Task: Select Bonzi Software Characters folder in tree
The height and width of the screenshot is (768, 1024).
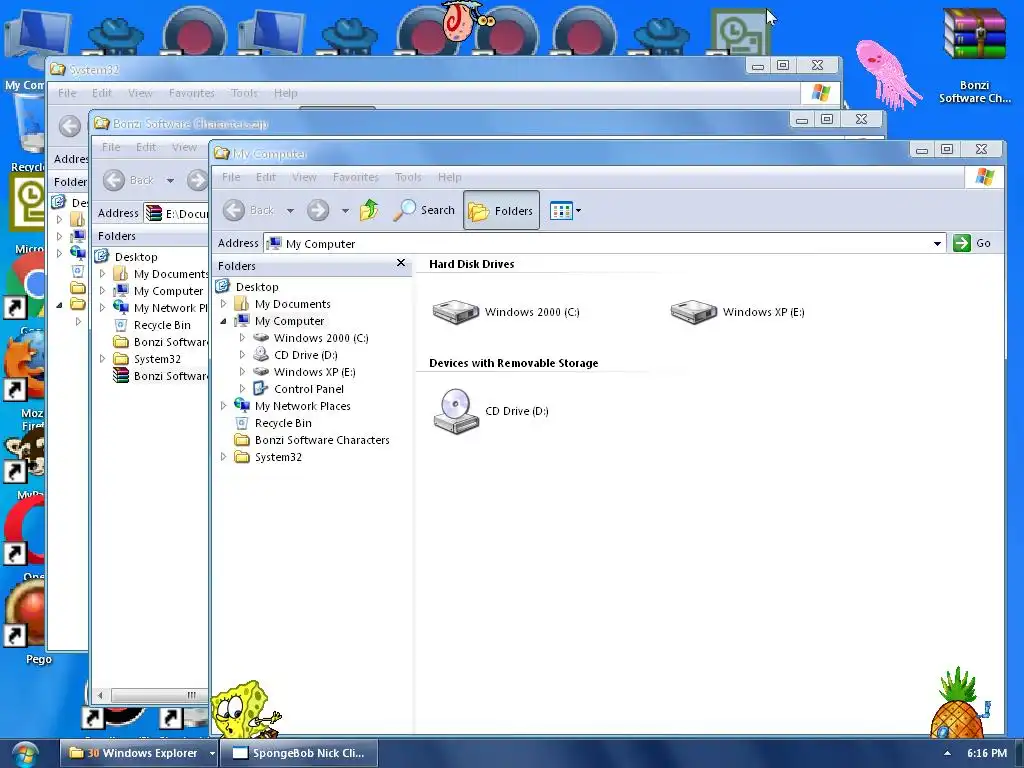Action: pyautogui.click(x=322, y=440)
